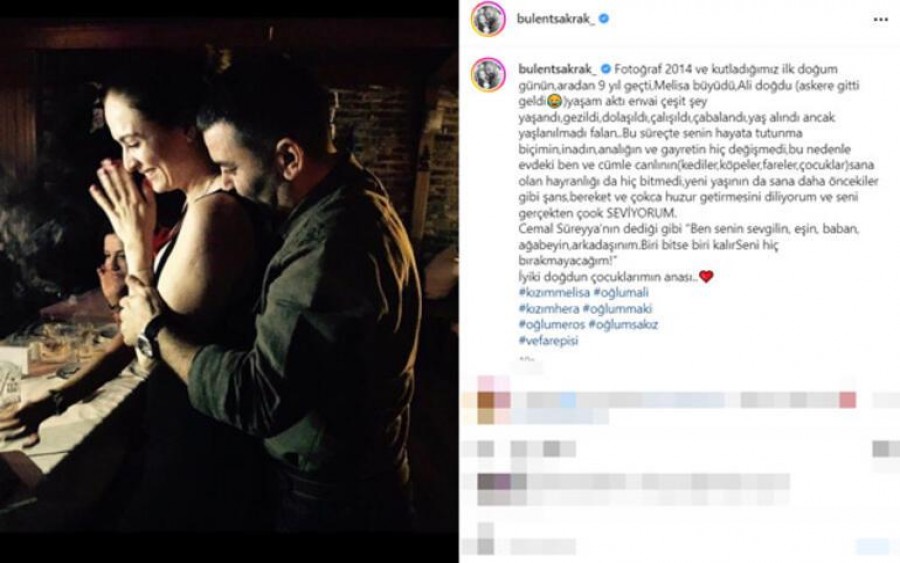
Task: Open hashtag #oğlummaki
Action: [618, 309]
